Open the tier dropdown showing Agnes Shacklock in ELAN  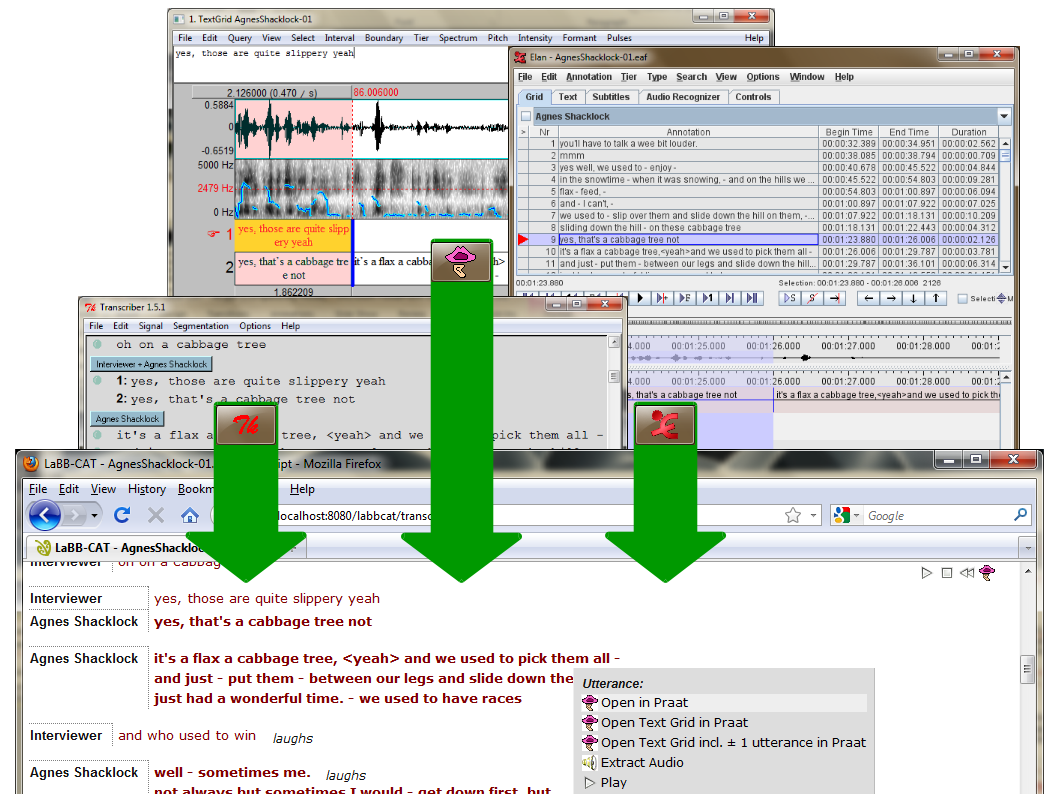click(x=1003, y=116)
